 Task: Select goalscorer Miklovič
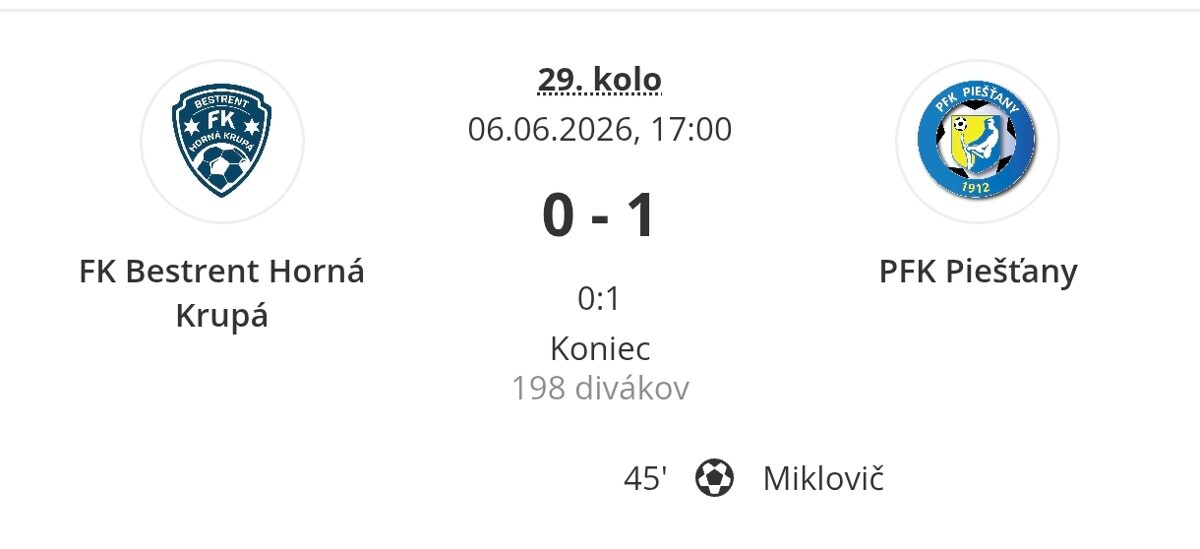[823, 479]
